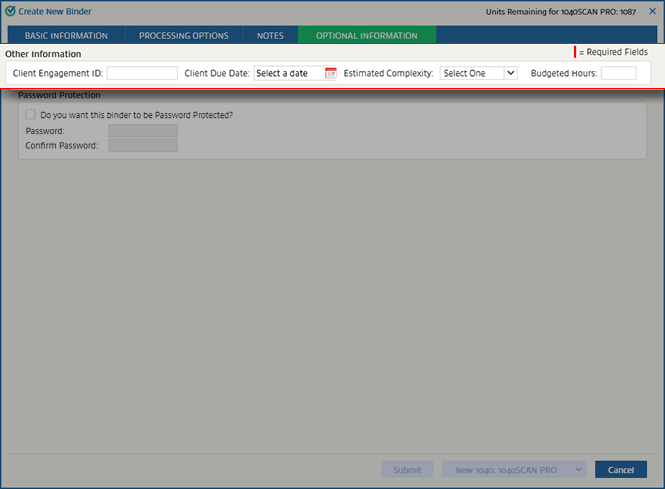Image resolution: width=665 pixels, height=489 pixels.
Task: Close the Create New Binder dialog
Action: click(x=652, y=11)
